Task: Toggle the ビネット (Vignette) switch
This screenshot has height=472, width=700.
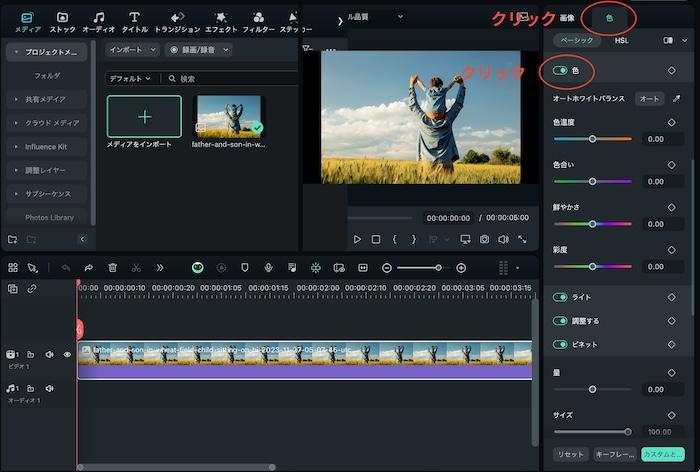Action: coord(560,344)
